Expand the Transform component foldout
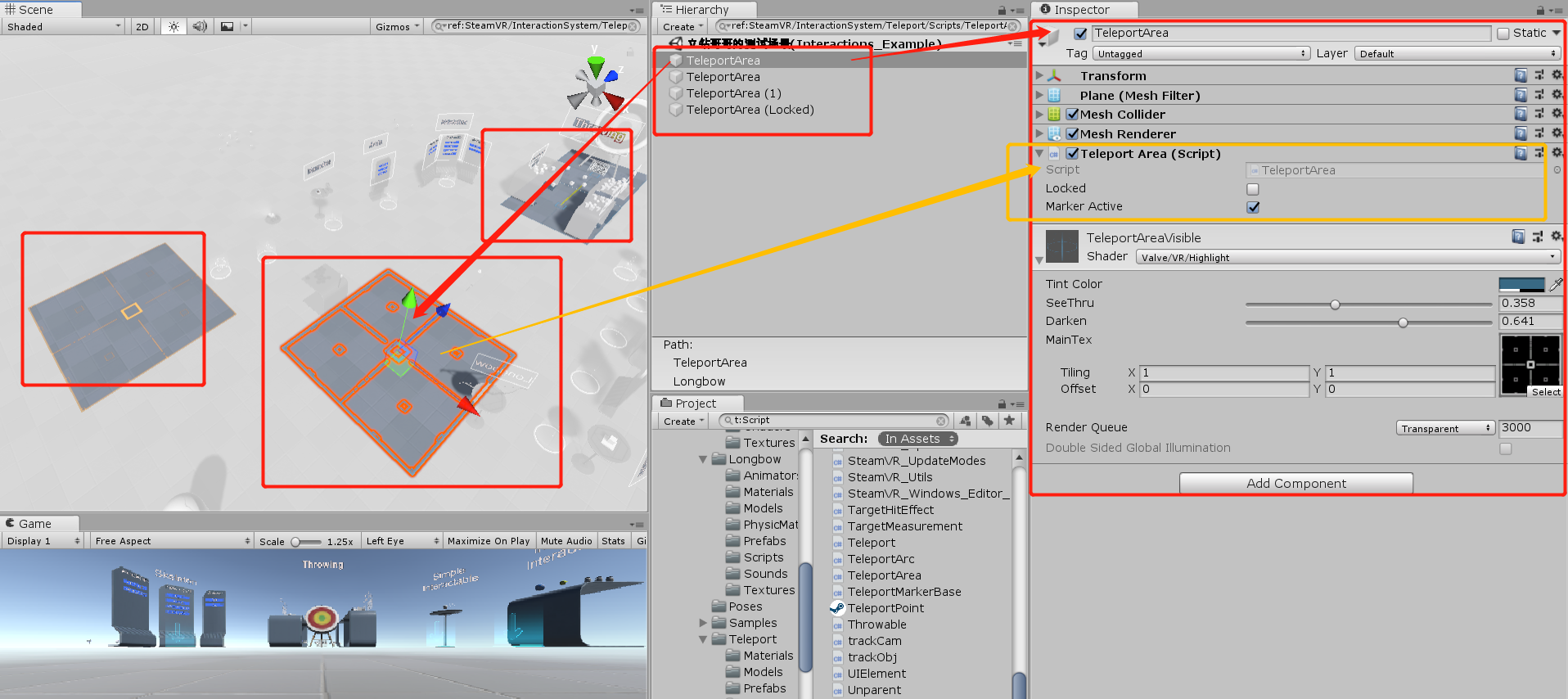This screenshot has height=699, width=1568. tap(1039, 75)
